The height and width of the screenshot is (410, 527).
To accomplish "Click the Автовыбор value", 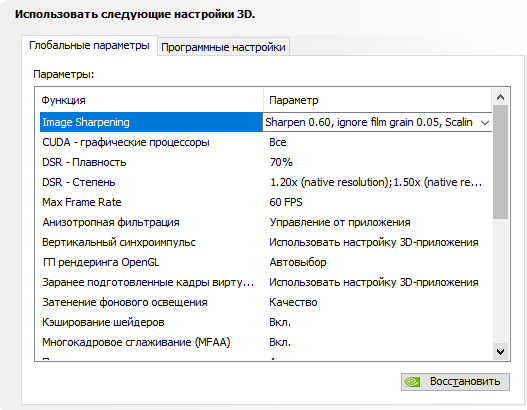I will point(298,262).
